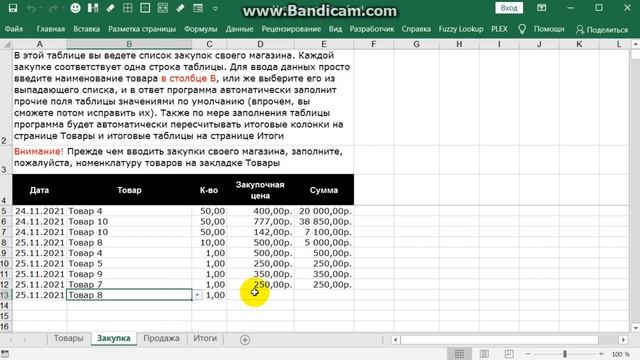Click the chart-like icon next to the smiley
The image size is (640, 360).
click(x=93, y=8)
